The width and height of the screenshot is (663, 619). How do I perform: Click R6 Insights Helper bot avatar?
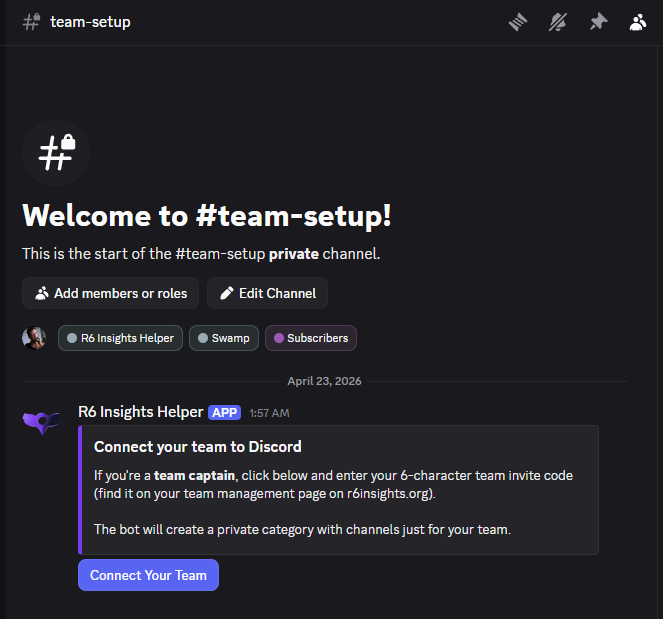41,422
